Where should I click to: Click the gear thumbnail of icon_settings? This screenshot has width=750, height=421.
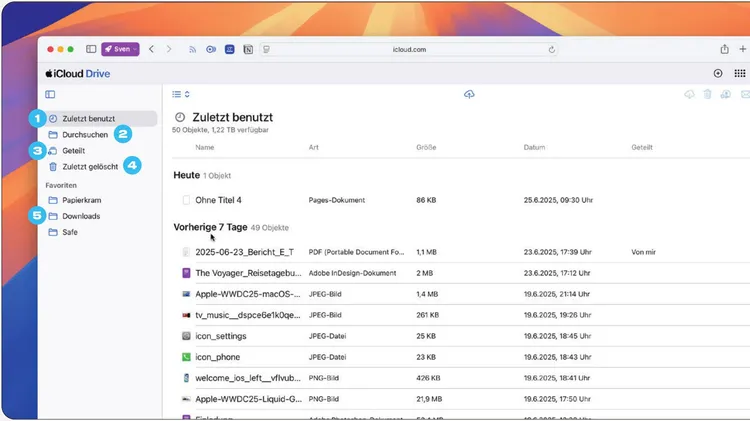[186, 336]
